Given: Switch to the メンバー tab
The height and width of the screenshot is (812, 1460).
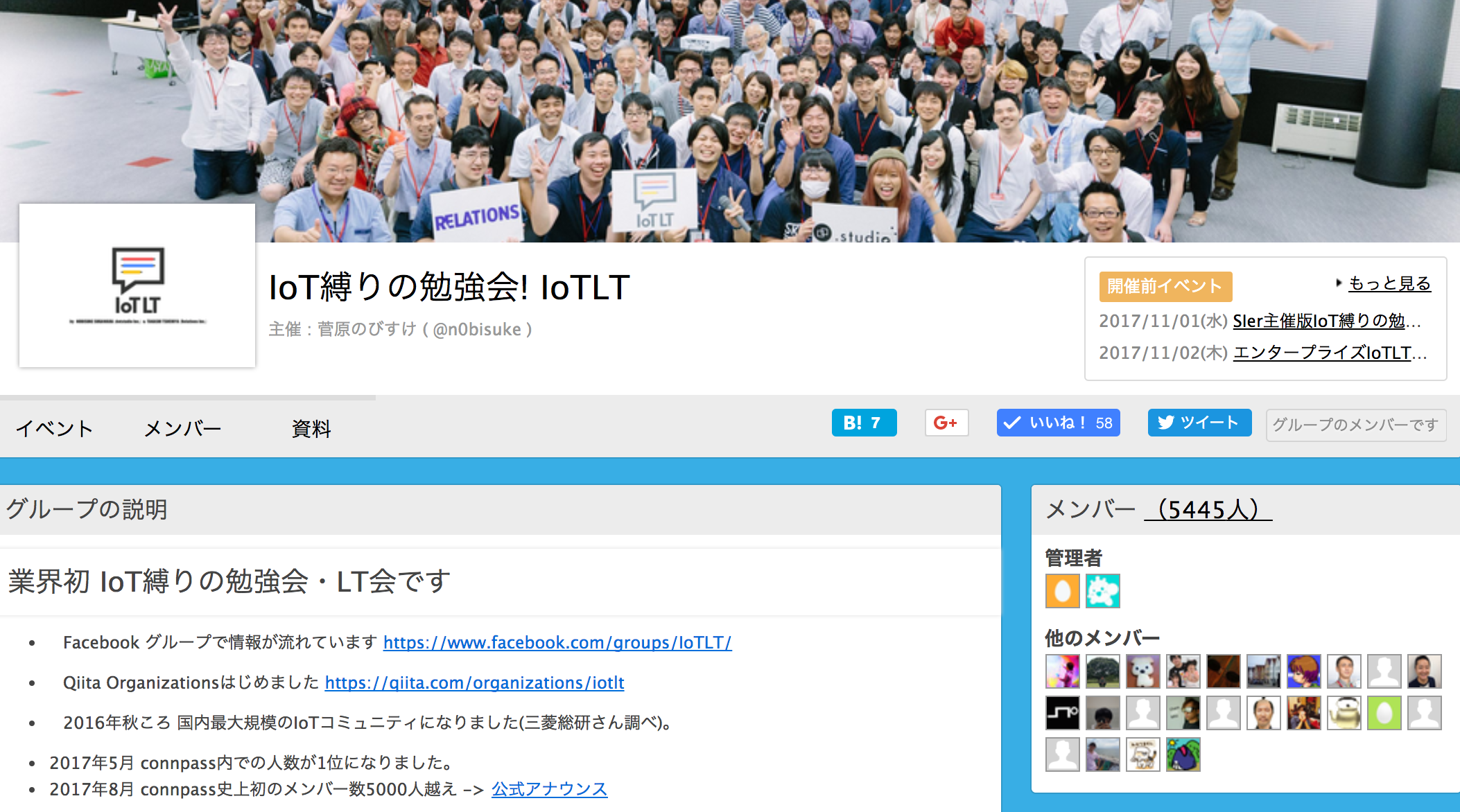Looking at the screenshot, I should pos(182,428).
